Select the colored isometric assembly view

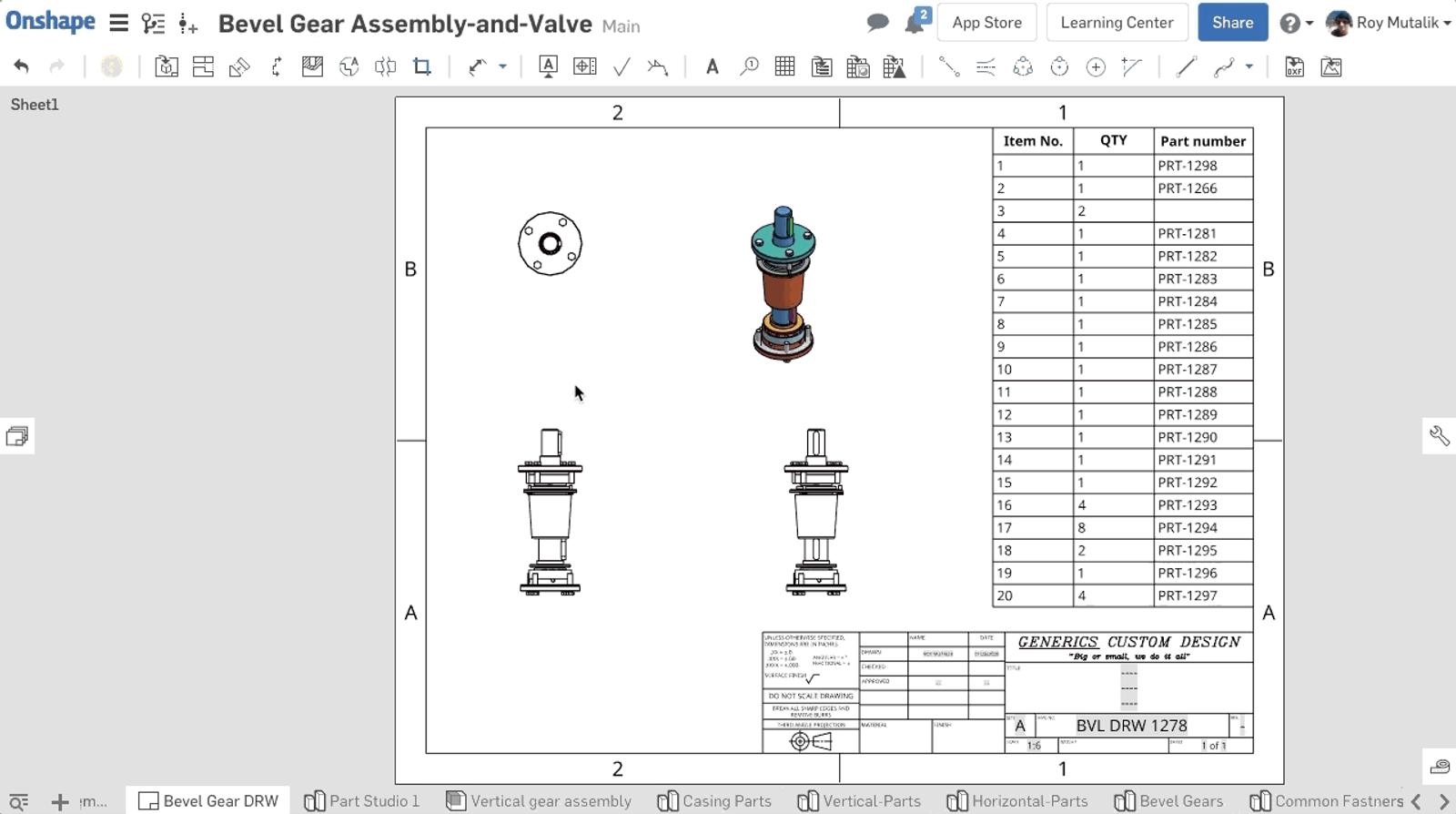point(783,284)
